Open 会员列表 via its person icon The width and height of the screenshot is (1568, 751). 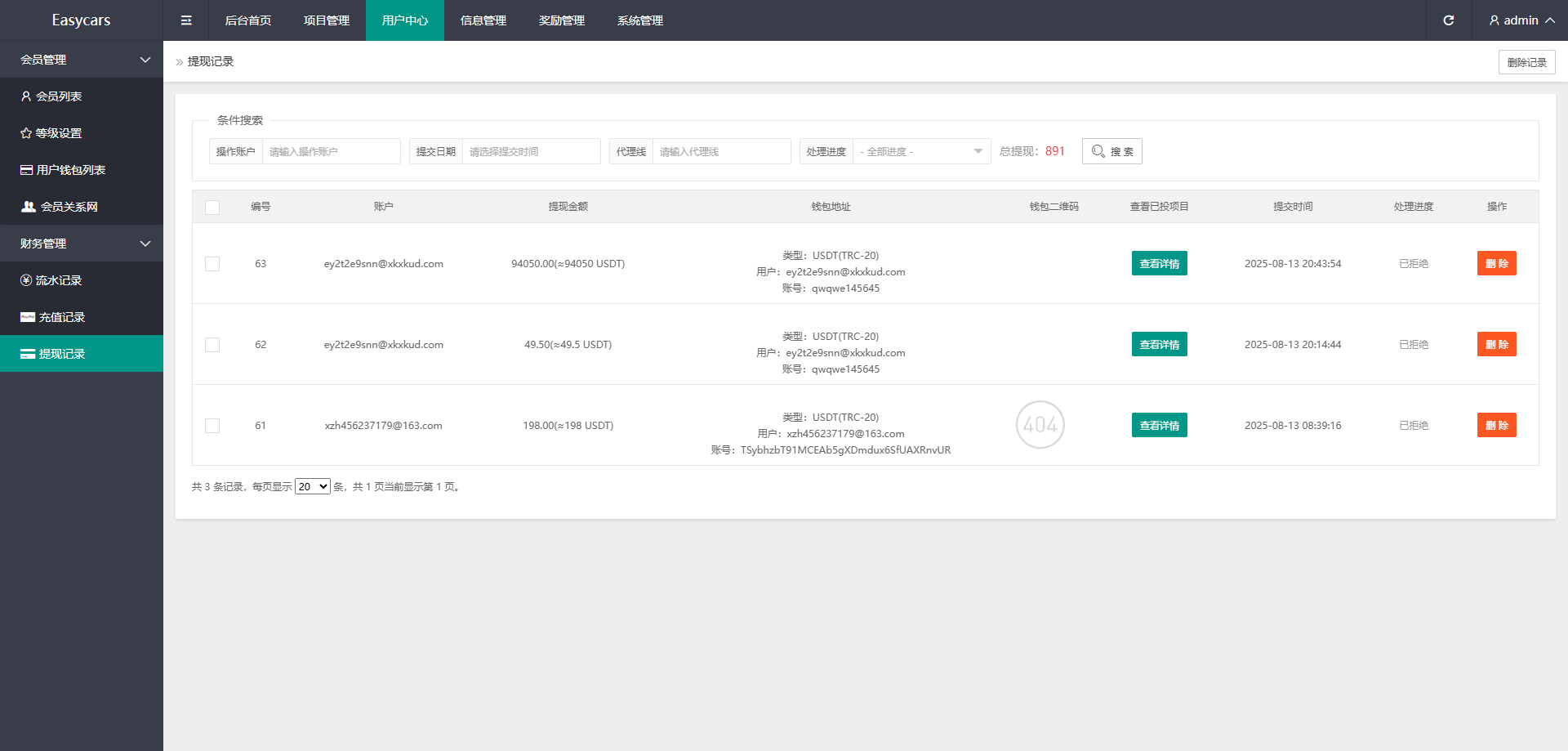(26, 96)
